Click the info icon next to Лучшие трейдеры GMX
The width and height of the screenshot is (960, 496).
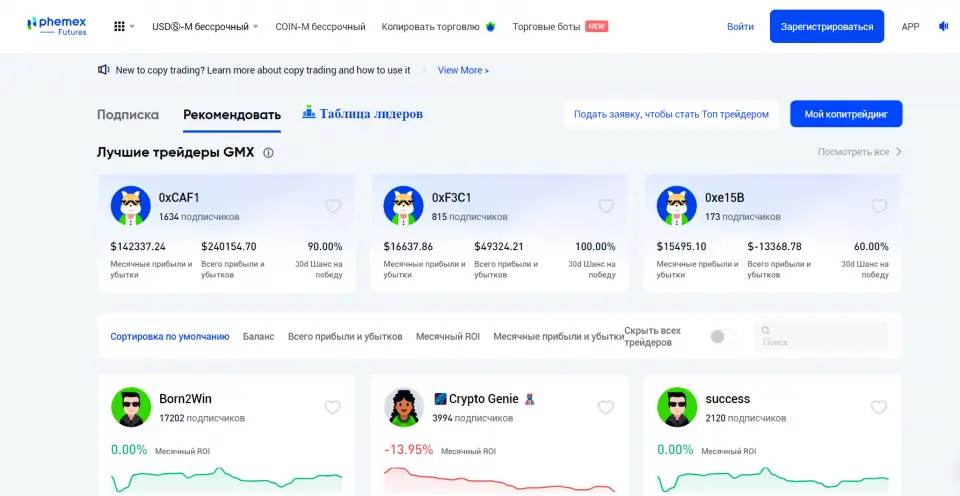[268, 152]
